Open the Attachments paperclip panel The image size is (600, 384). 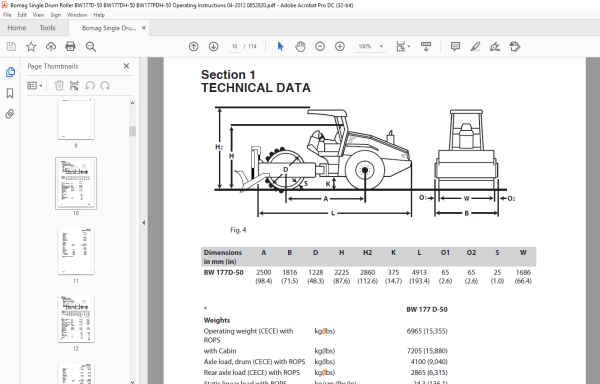click(x=10, y=114)
